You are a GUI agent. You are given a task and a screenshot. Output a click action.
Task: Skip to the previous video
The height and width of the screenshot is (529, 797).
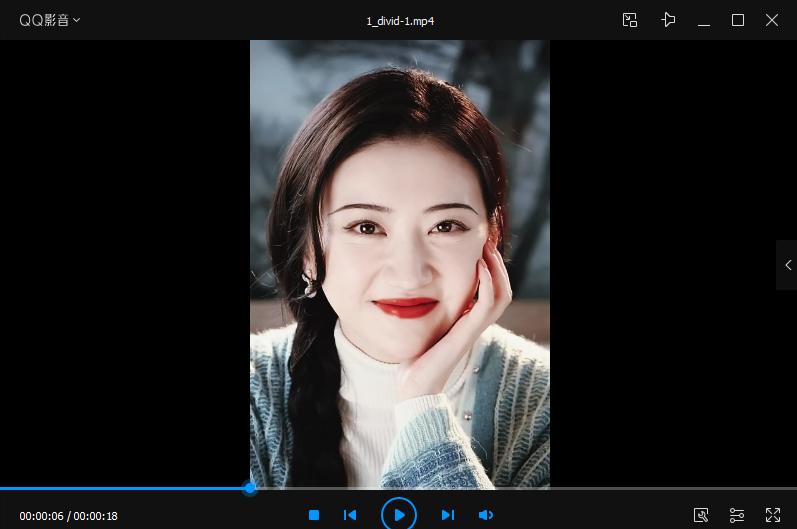(350, 515)
